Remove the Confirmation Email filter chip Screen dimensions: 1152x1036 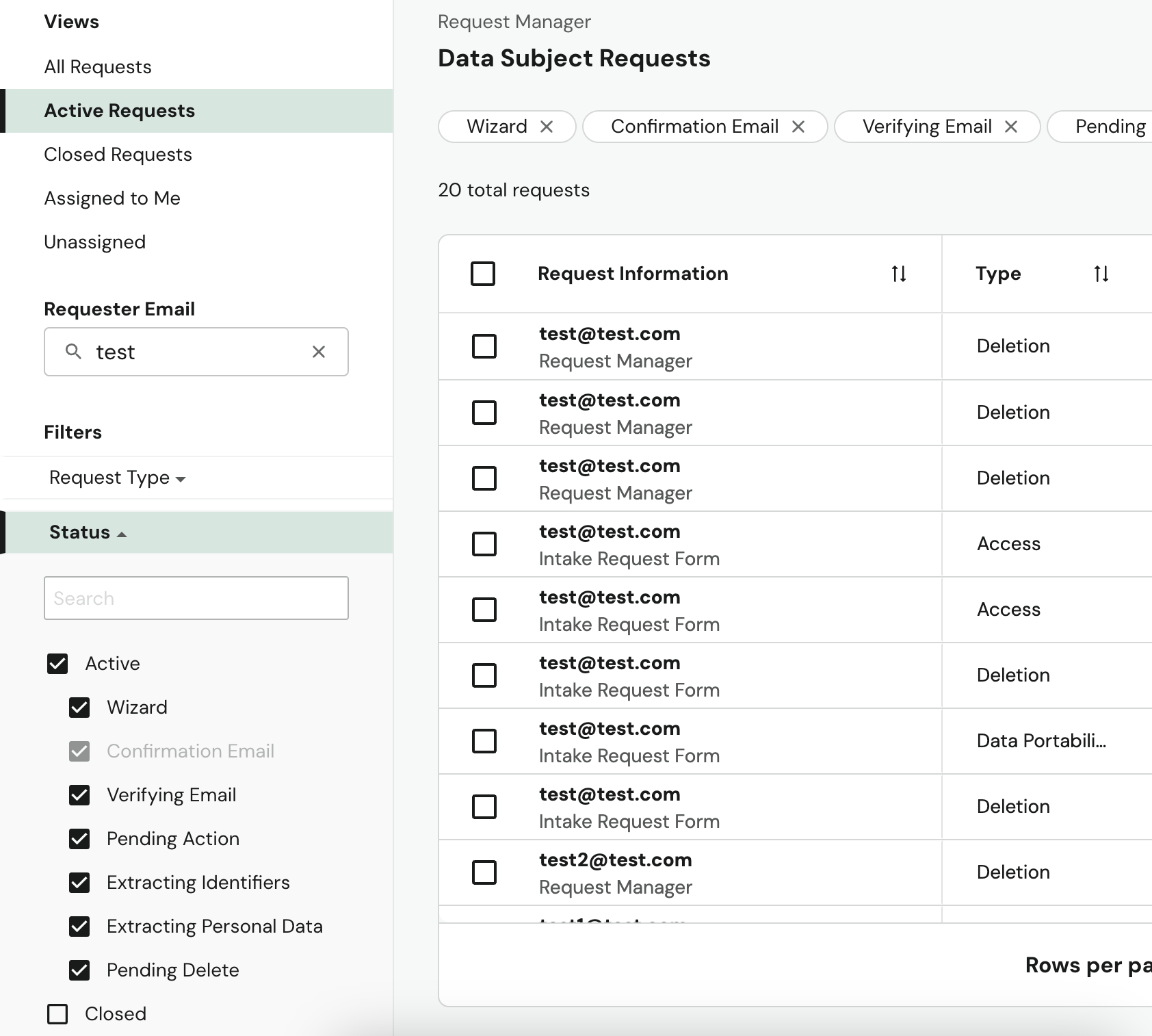(x=798, y=127)
